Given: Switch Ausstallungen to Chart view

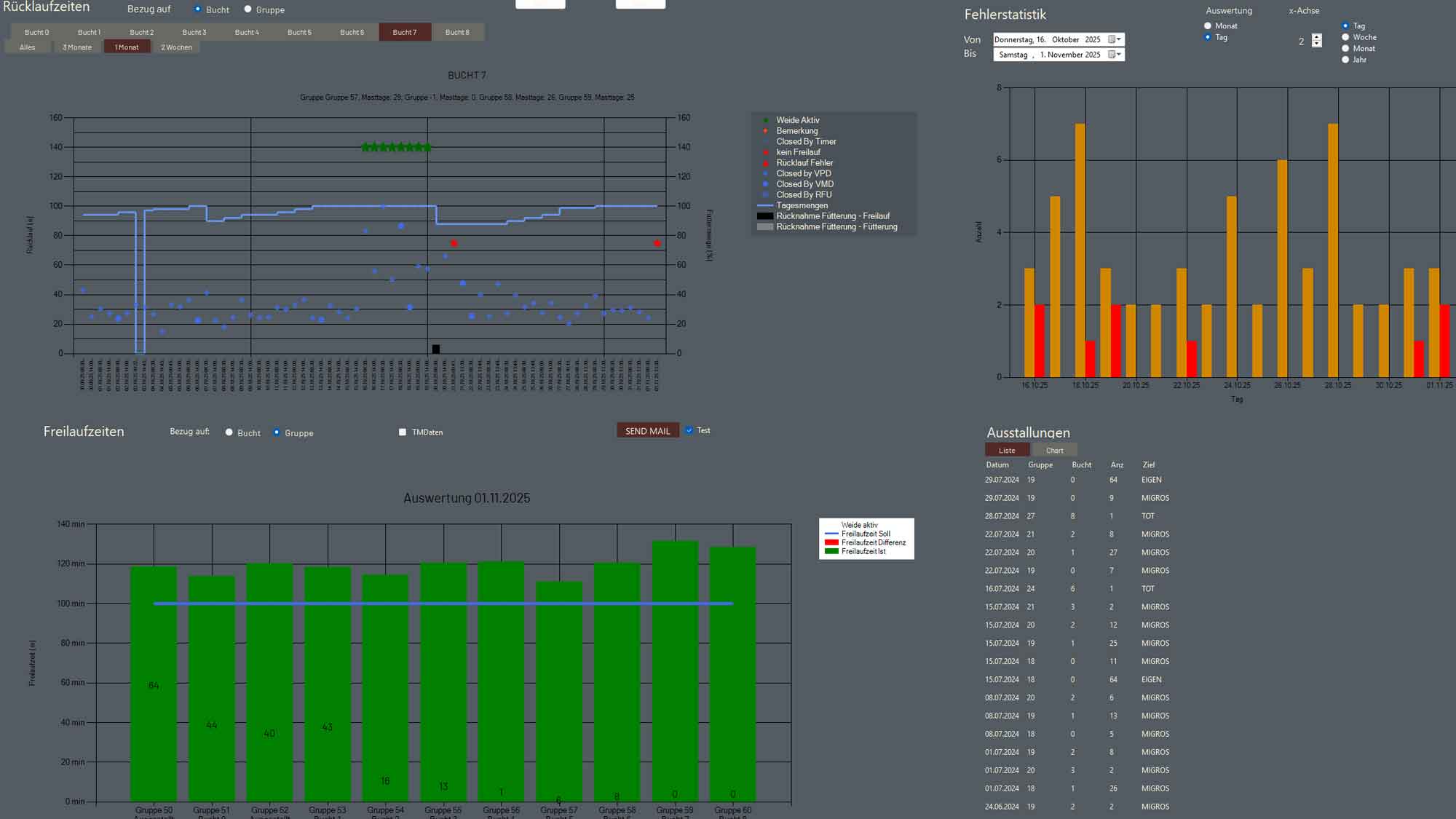Looking at the screenshot, I should click(1054, 451).
